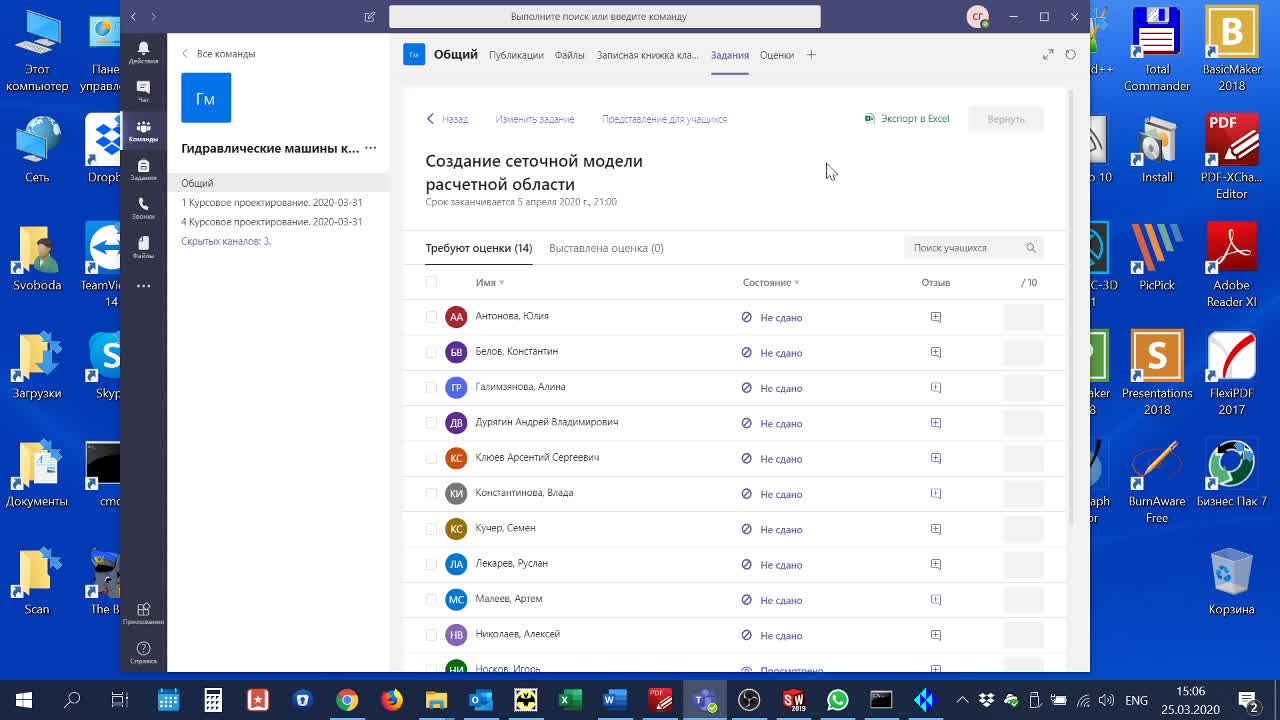Sort students by Имя column
The width and height of the screenshot is (1280, 720).
coord(490,283)
